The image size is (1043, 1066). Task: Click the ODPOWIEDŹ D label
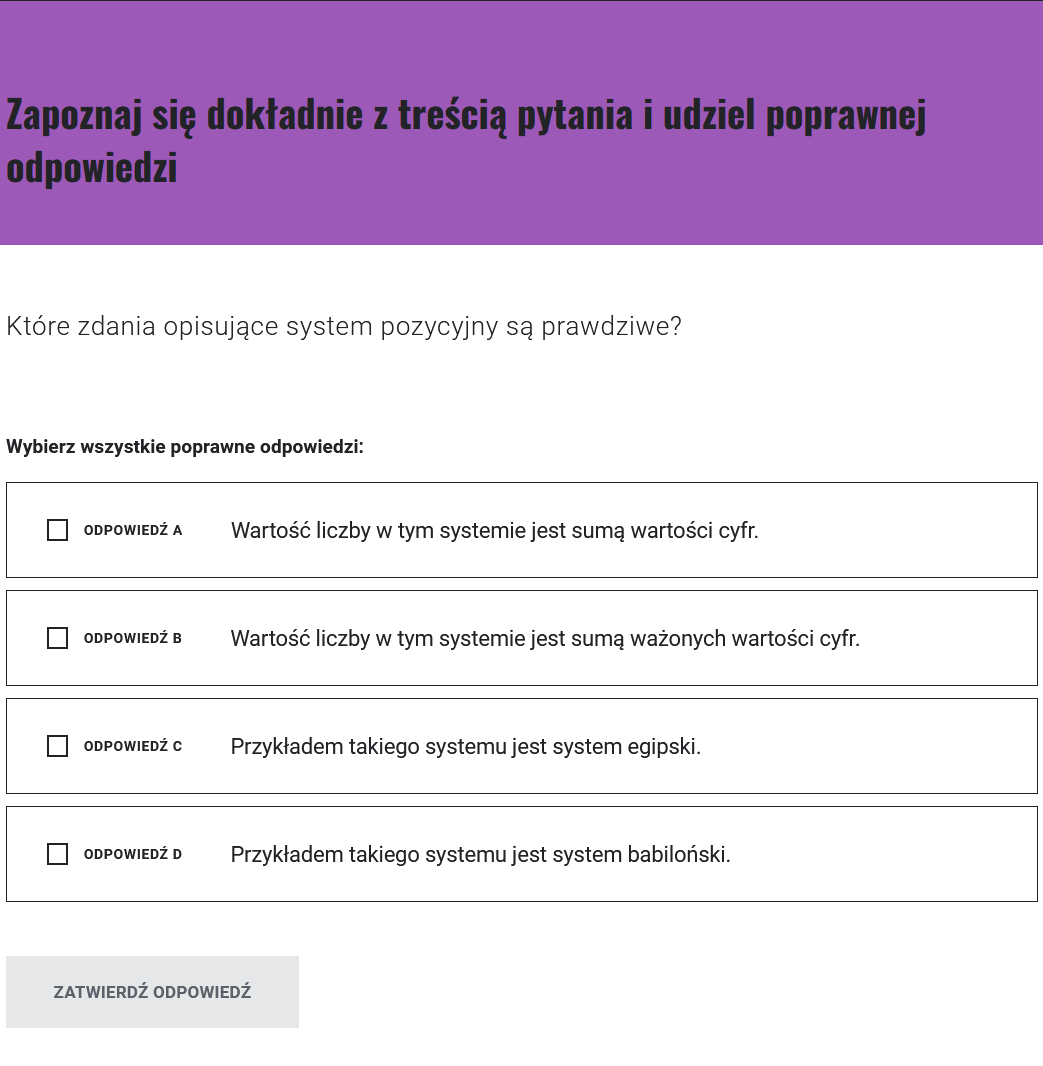coord(133,854)
